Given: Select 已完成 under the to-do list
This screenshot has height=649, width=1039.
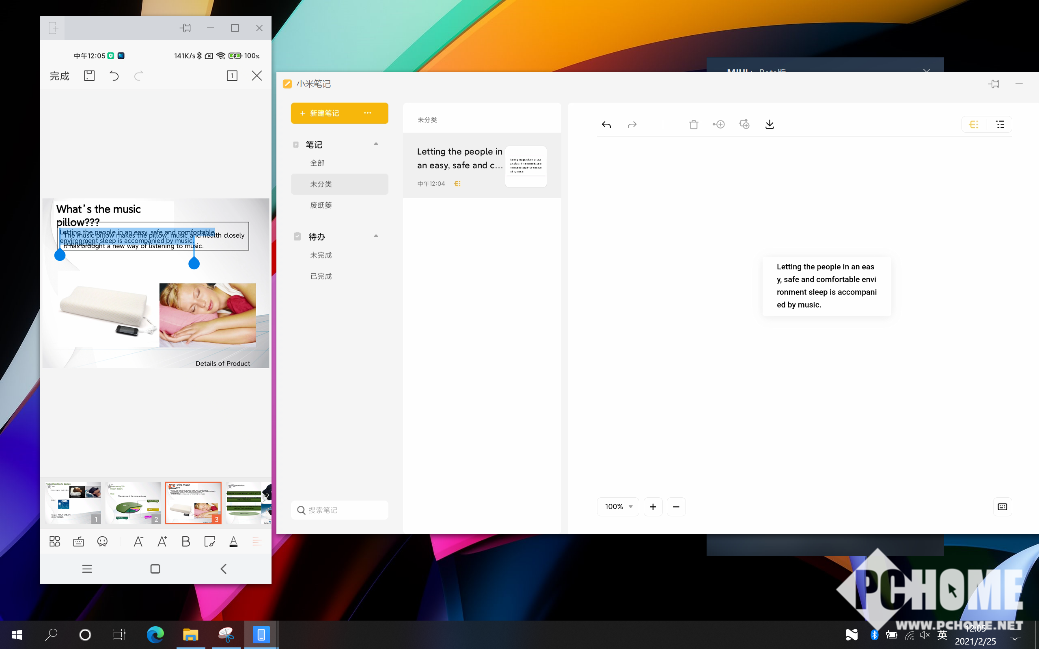Looking at the screenshot, I should [x=321, y=276].
